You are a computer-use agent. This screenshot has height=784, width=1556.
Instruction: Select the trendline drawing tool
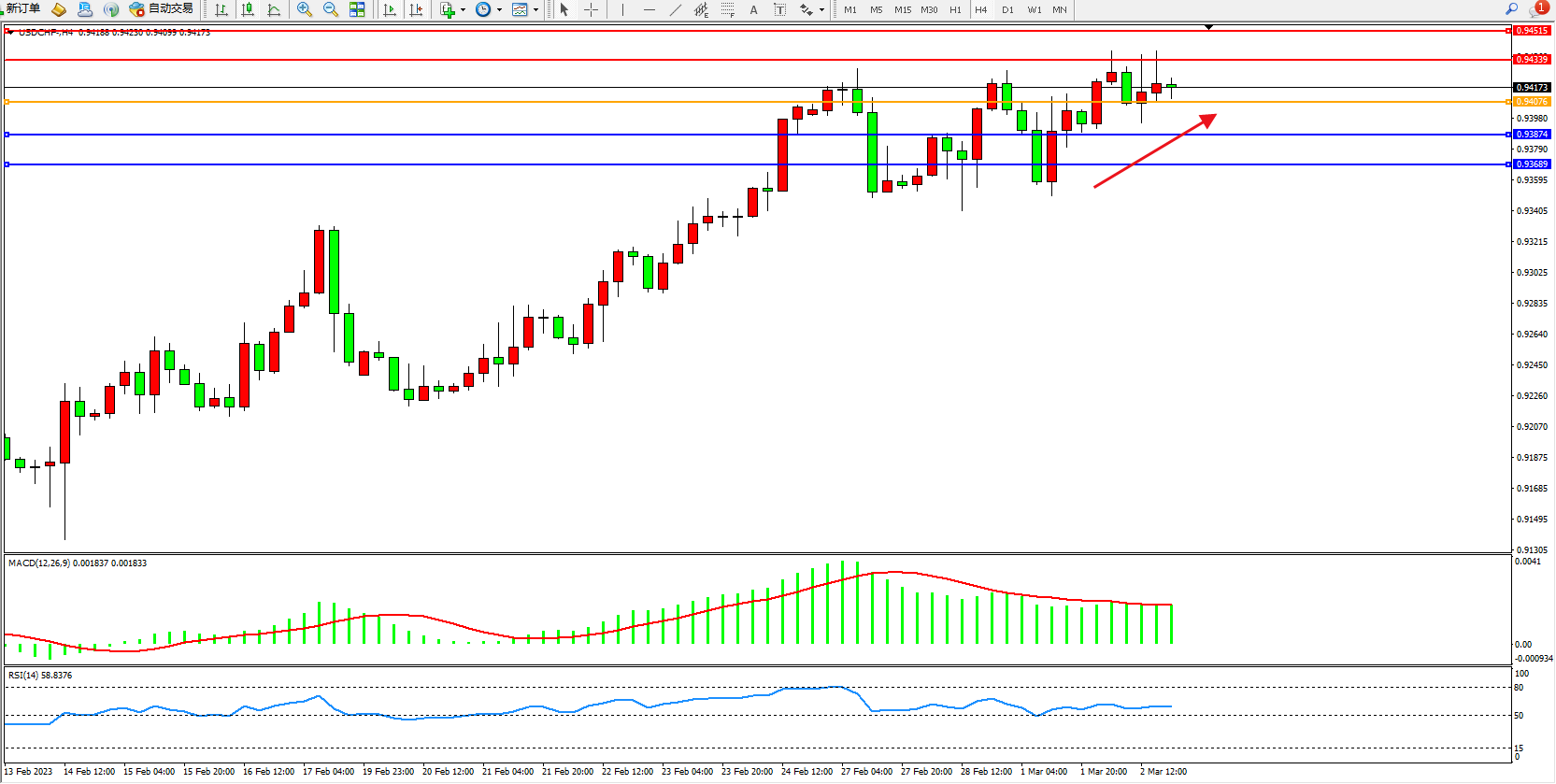click(x=676, y=9)
